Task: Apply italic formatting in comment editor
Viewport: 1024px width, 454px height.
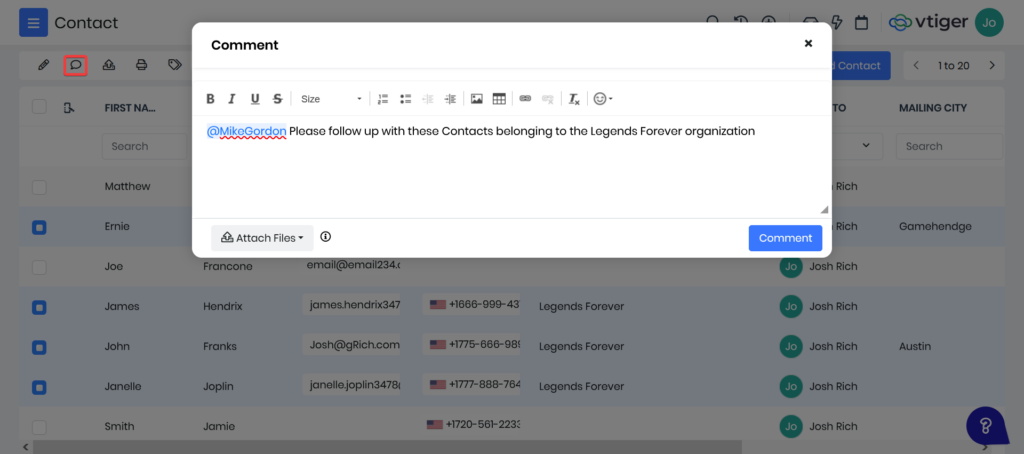Action: point(232,99)
